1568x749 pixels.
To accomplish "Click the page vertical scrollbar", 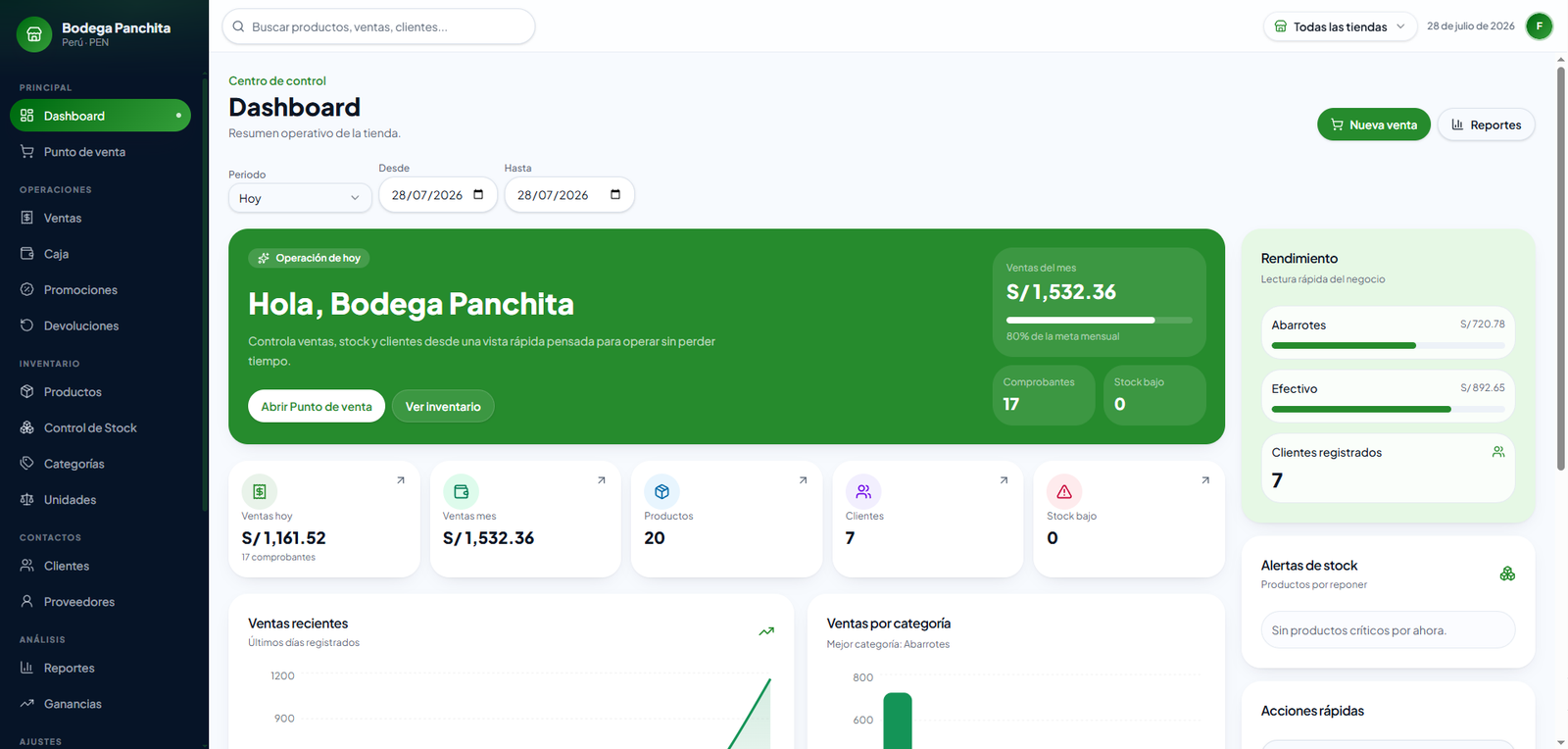I will pos(1561,269).
